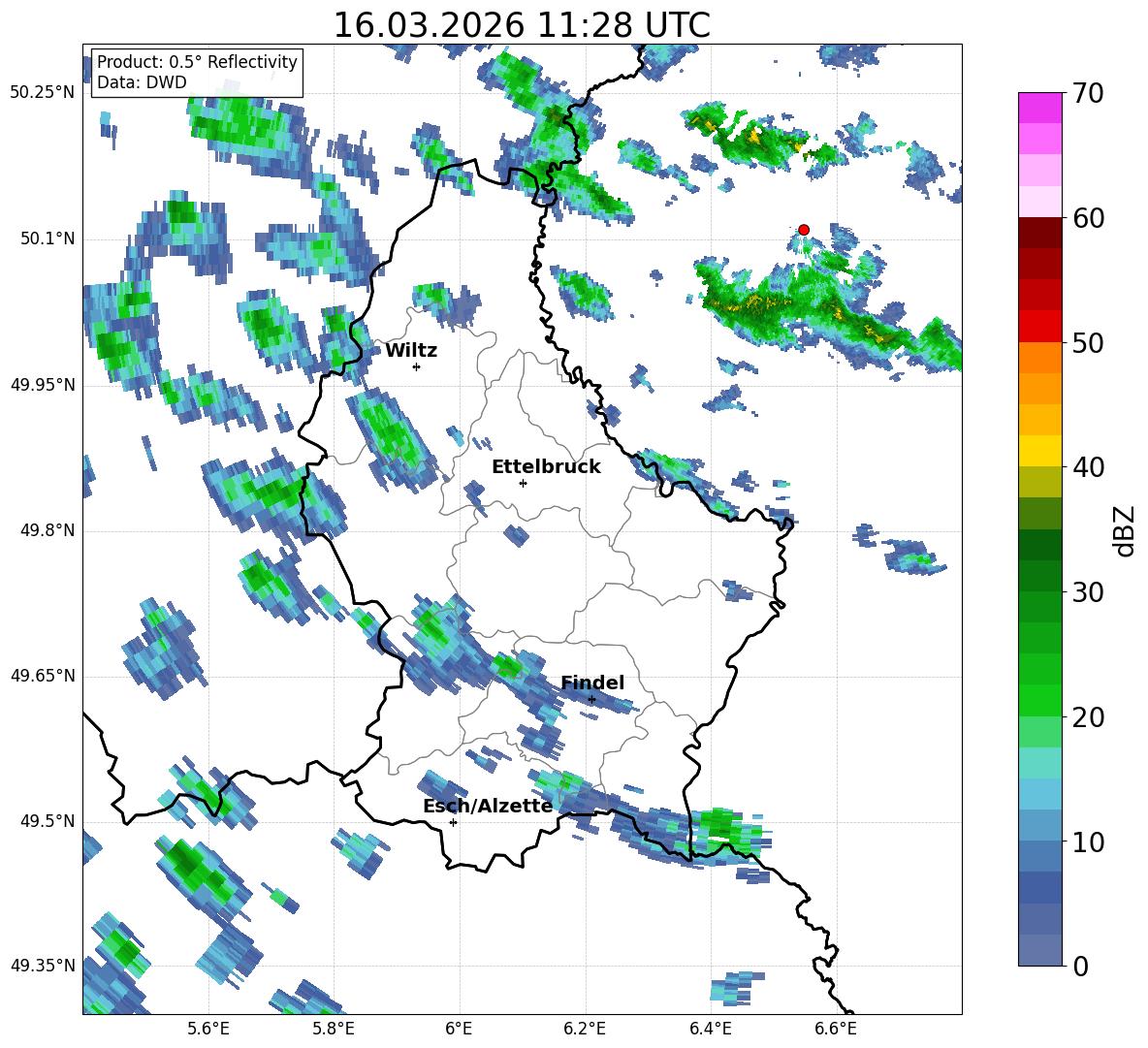Click the red dot marker on the map

(804, 230)
